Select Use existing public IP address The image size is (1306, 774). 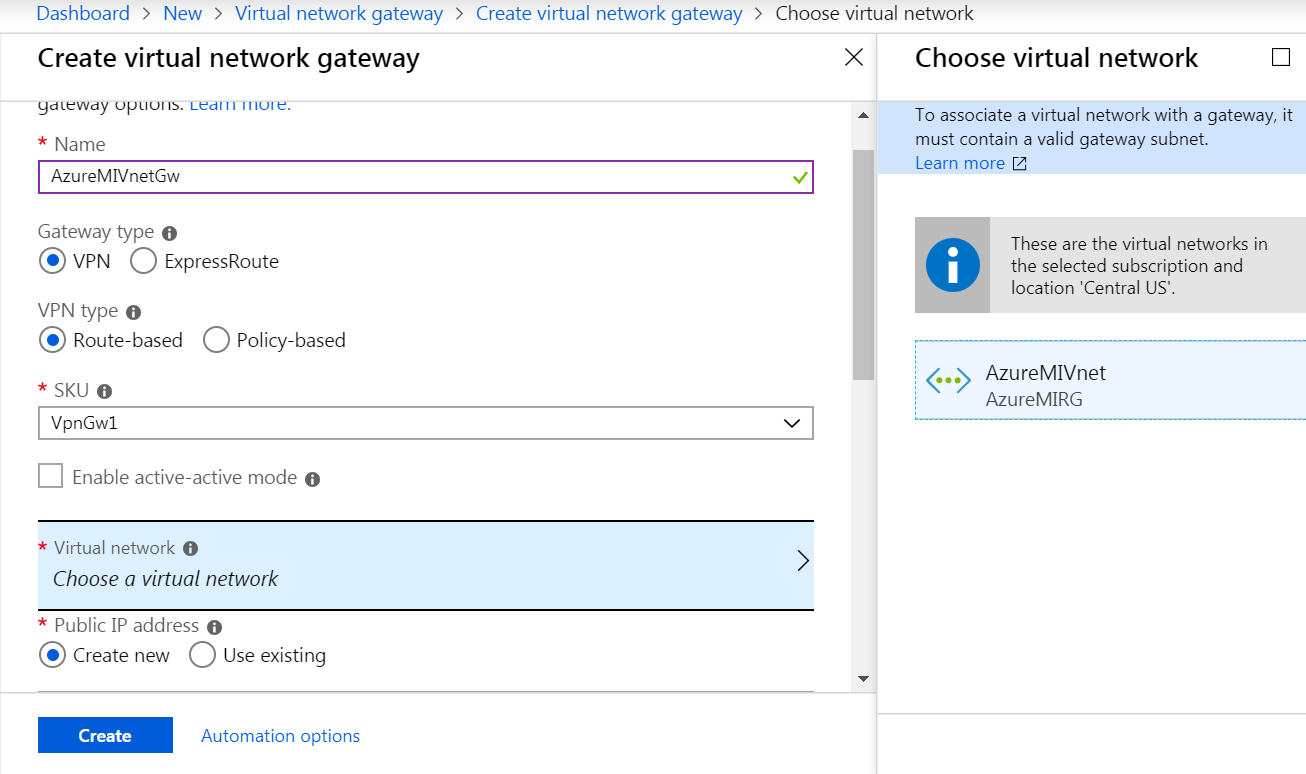click(202, 655)
